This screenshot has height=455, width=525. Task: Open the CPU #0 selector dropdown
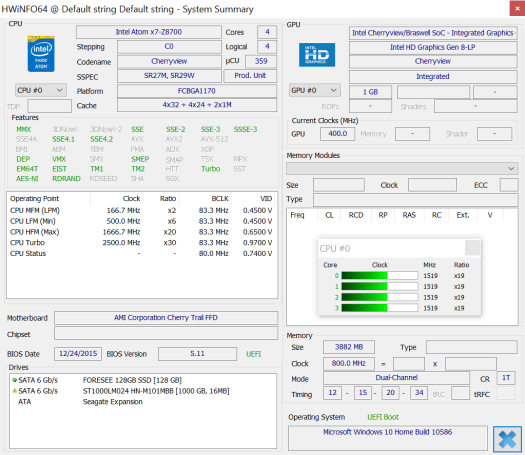(x=41, y=90)
